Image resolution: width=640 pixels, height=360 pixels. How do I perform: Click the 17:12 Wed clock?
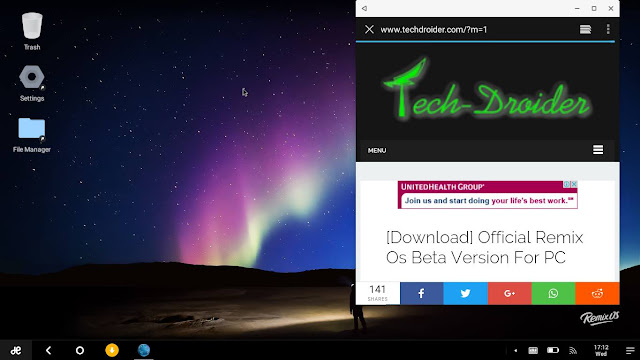(601, 350)
